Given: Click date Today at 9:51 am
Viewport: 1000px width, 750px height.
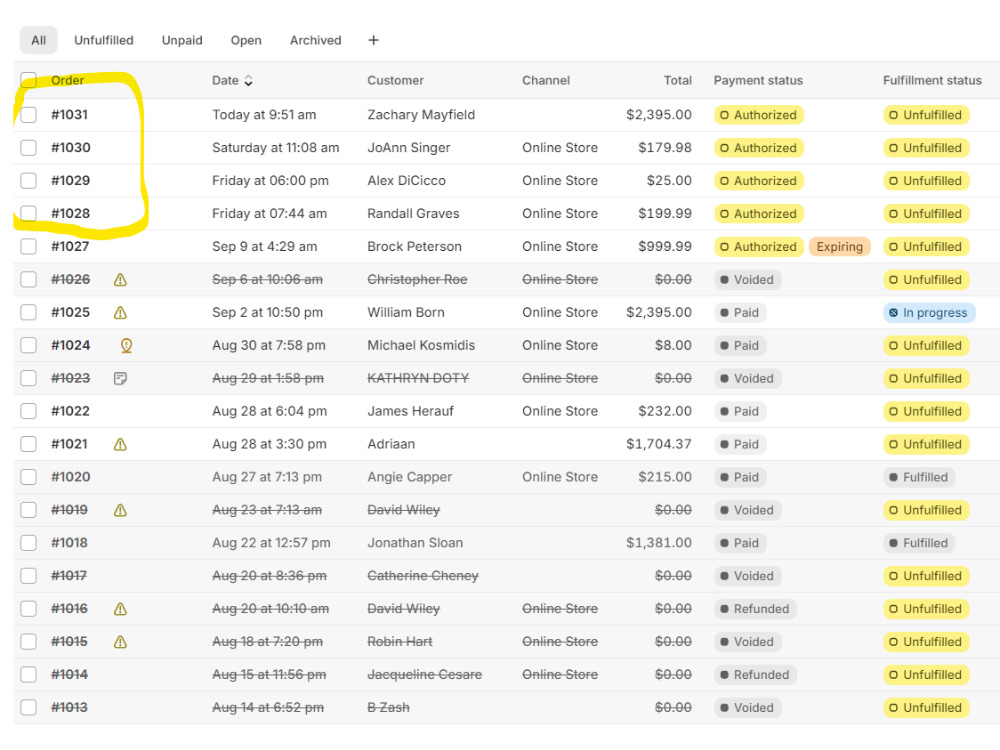Looking at the screenshot, I should [264, 115].
